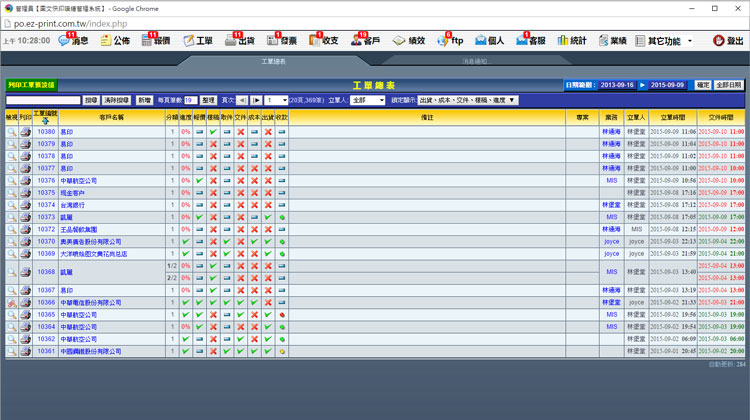Open the 消息 messages menu icon
The height and width of the screenshot is (420, 750).
66,41
